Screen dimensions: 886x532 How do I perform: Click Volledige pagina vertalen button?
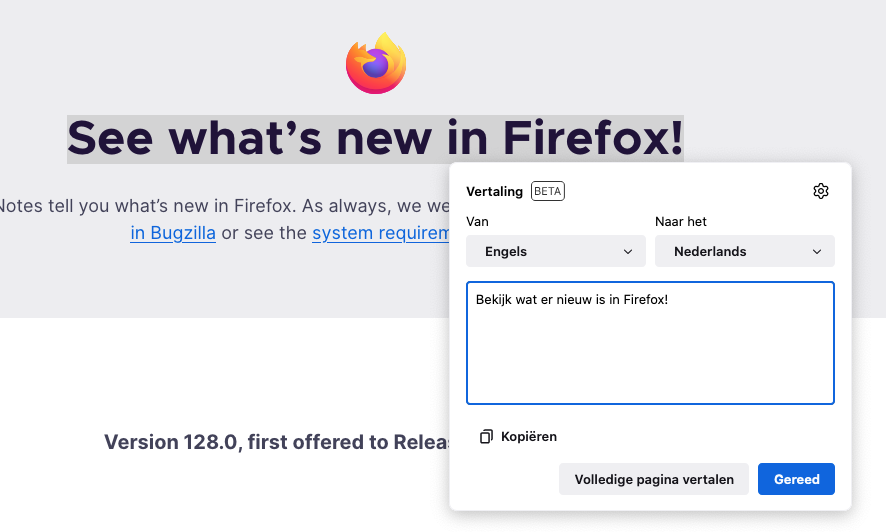pyautogui.click(x=654, y=479)
